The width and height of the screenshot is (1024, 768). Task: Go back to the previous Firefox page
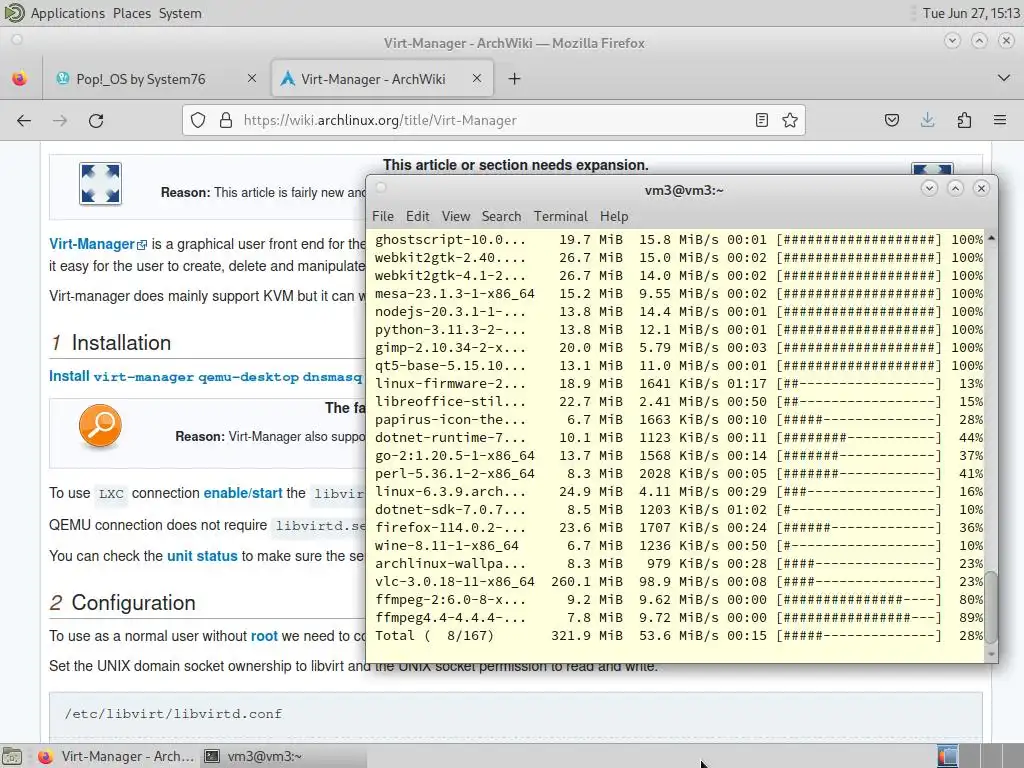(x=24, y=120)
